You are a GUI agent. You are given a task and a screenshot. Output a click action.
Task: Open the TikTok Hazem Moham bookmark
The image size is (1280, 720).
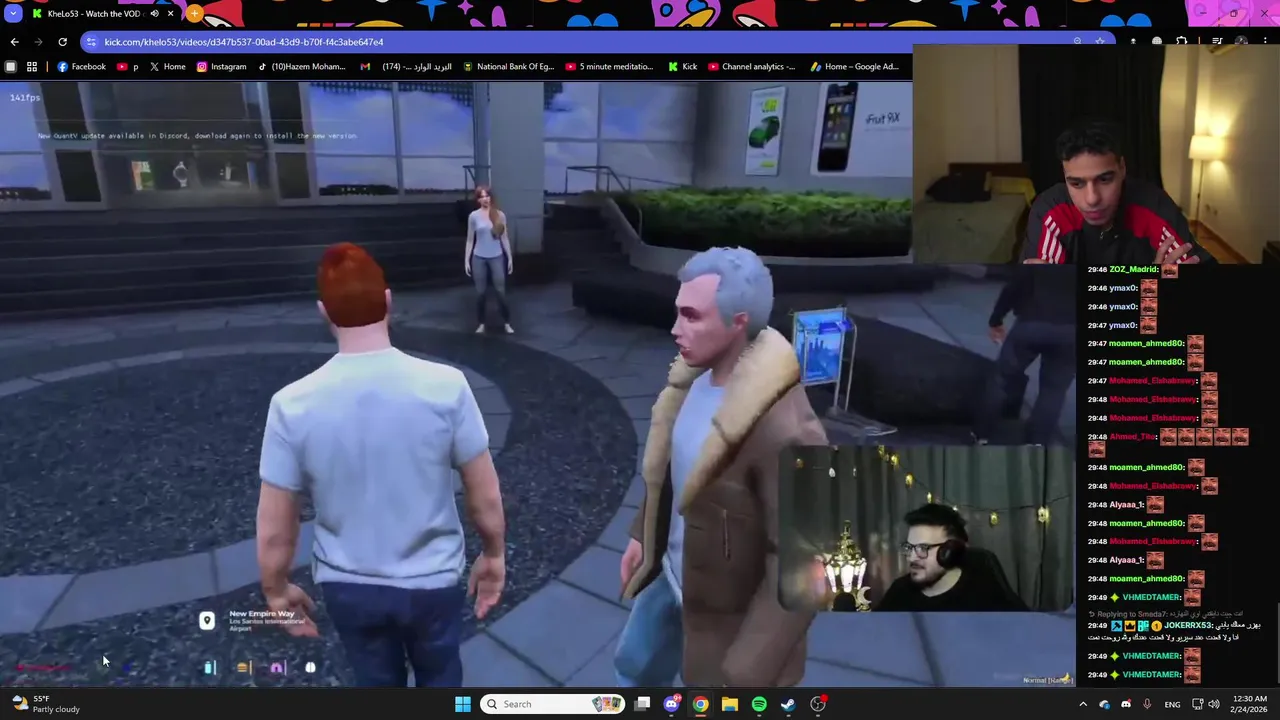301,67
